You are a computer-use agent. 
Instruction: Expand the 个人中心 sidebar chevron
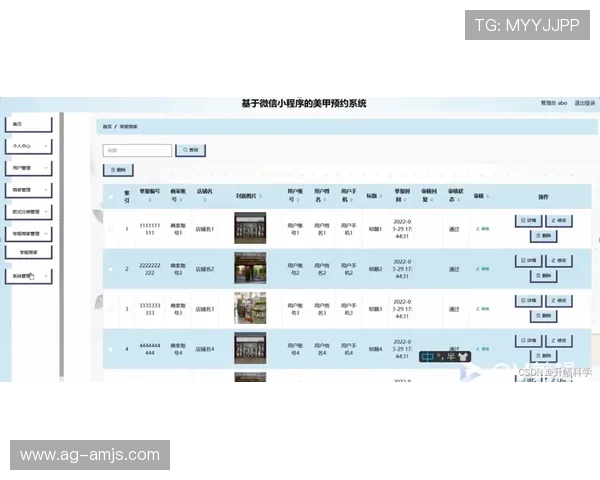[x=46, y=146]
